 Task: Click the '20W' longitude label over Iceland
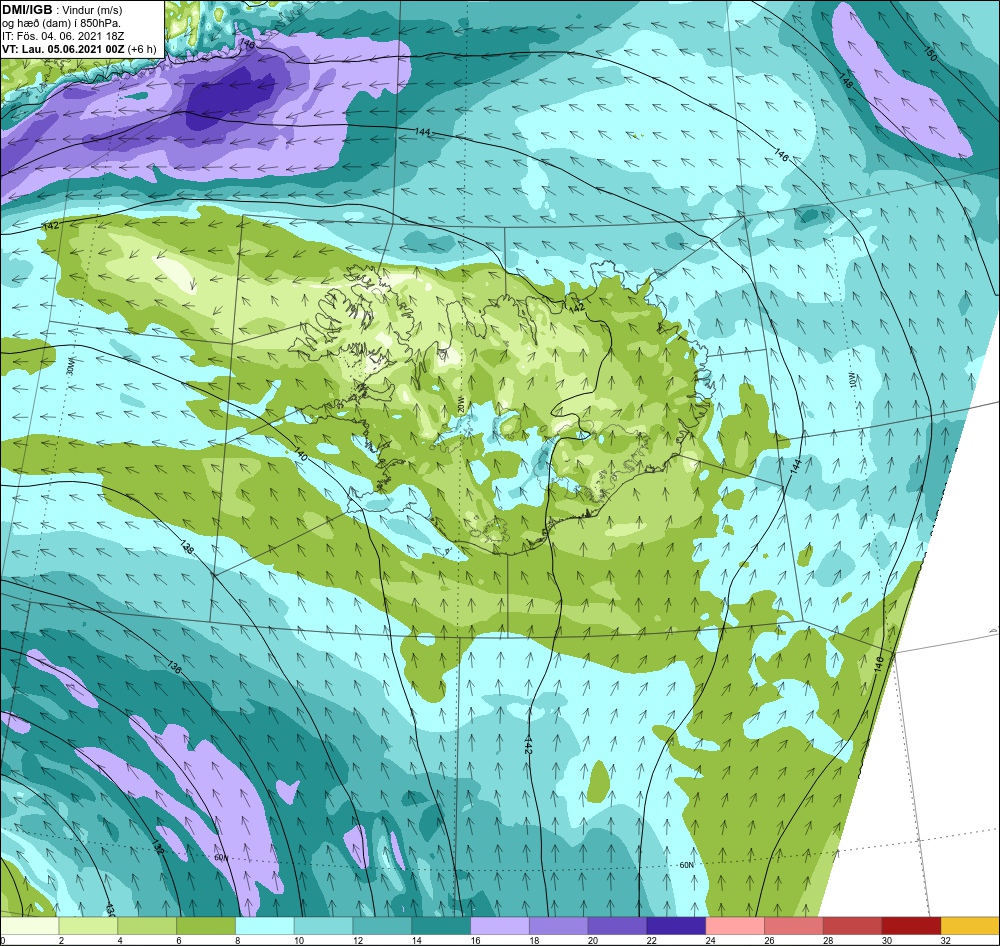click(x=459, y=403)
